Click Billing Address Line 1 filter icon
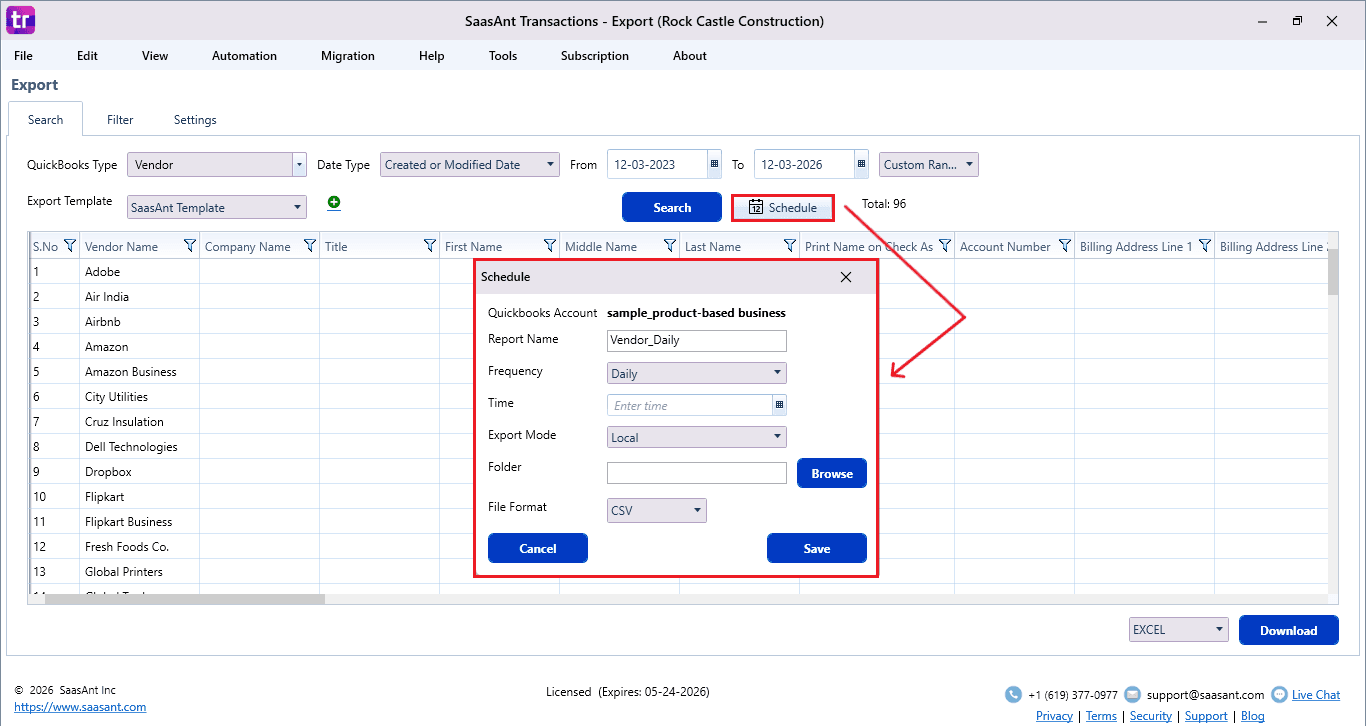The width and height of the screenshot is (1366, 726). coord(1205,246)
